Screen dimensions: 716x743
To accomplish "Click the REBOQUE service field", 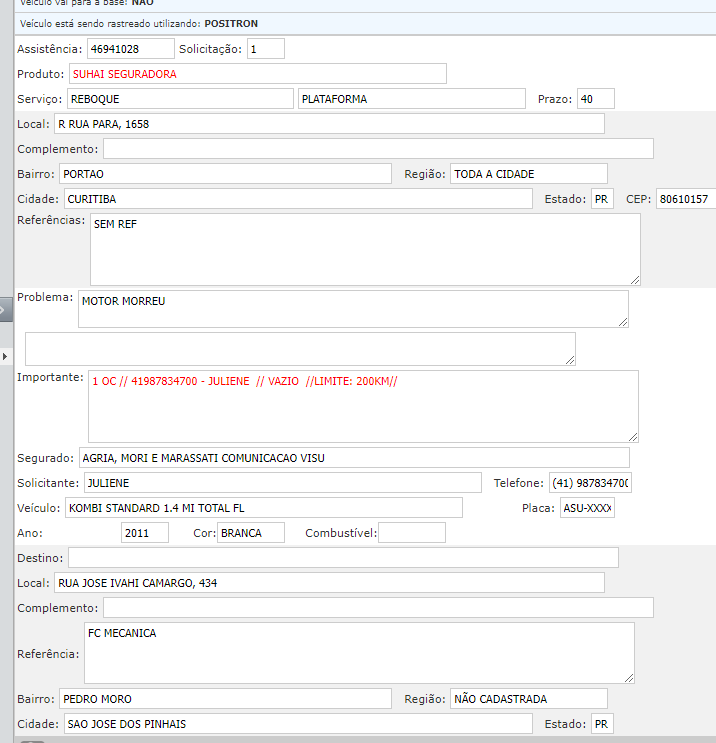I will [179, 99].
